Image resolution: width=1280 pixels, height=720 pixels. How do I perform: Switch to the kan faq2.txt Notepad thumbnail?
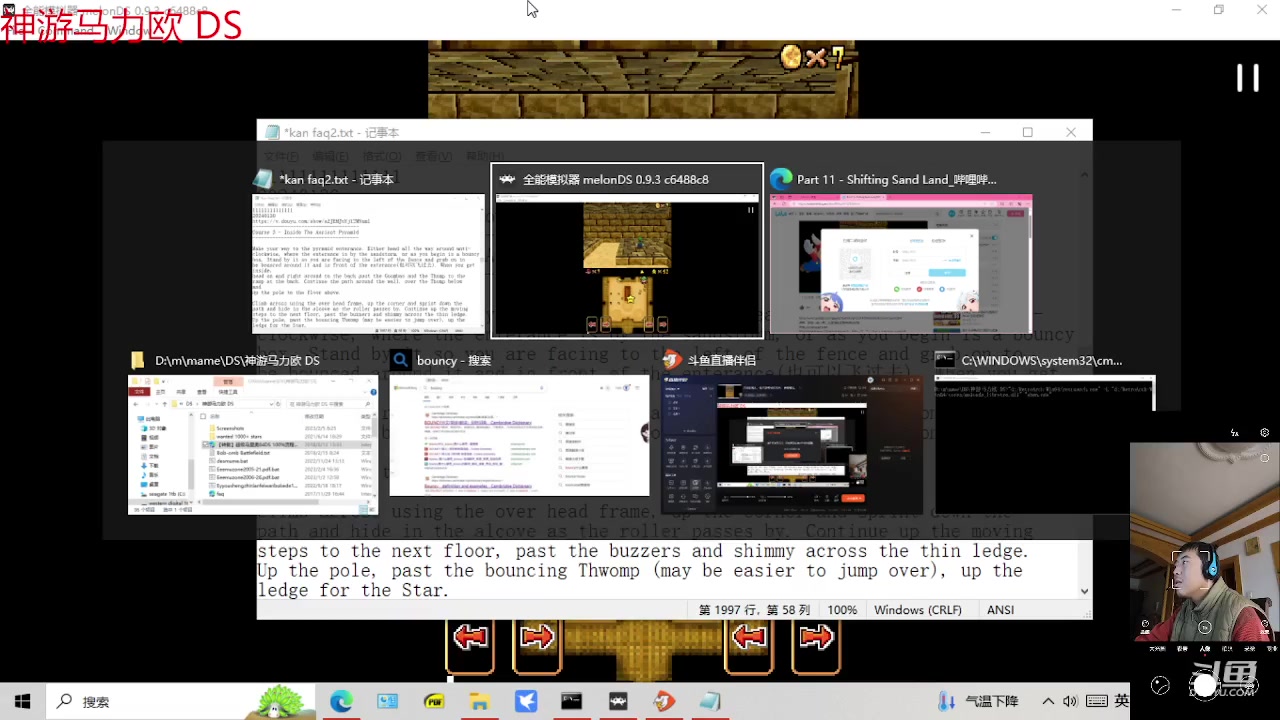[x=368, y=264]
